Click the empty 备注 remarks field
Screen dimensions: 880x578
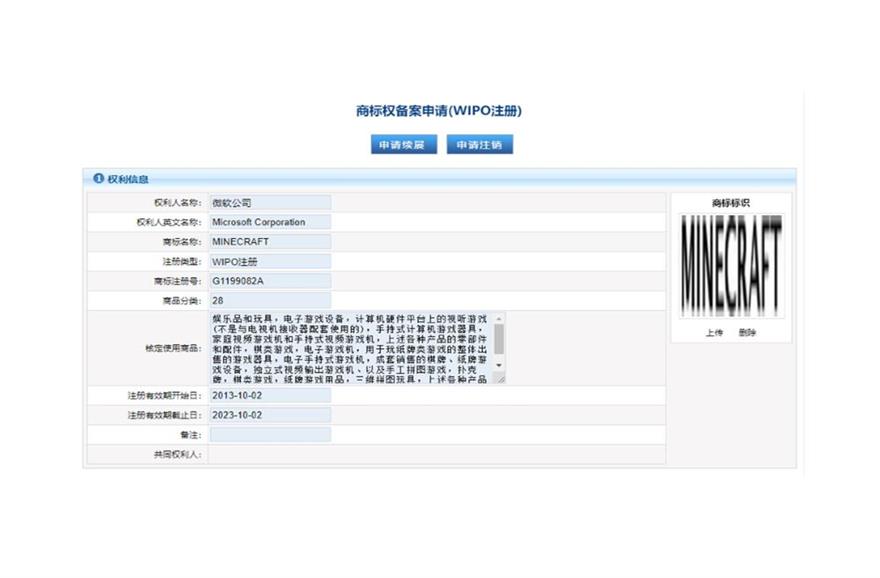[270, 434]
